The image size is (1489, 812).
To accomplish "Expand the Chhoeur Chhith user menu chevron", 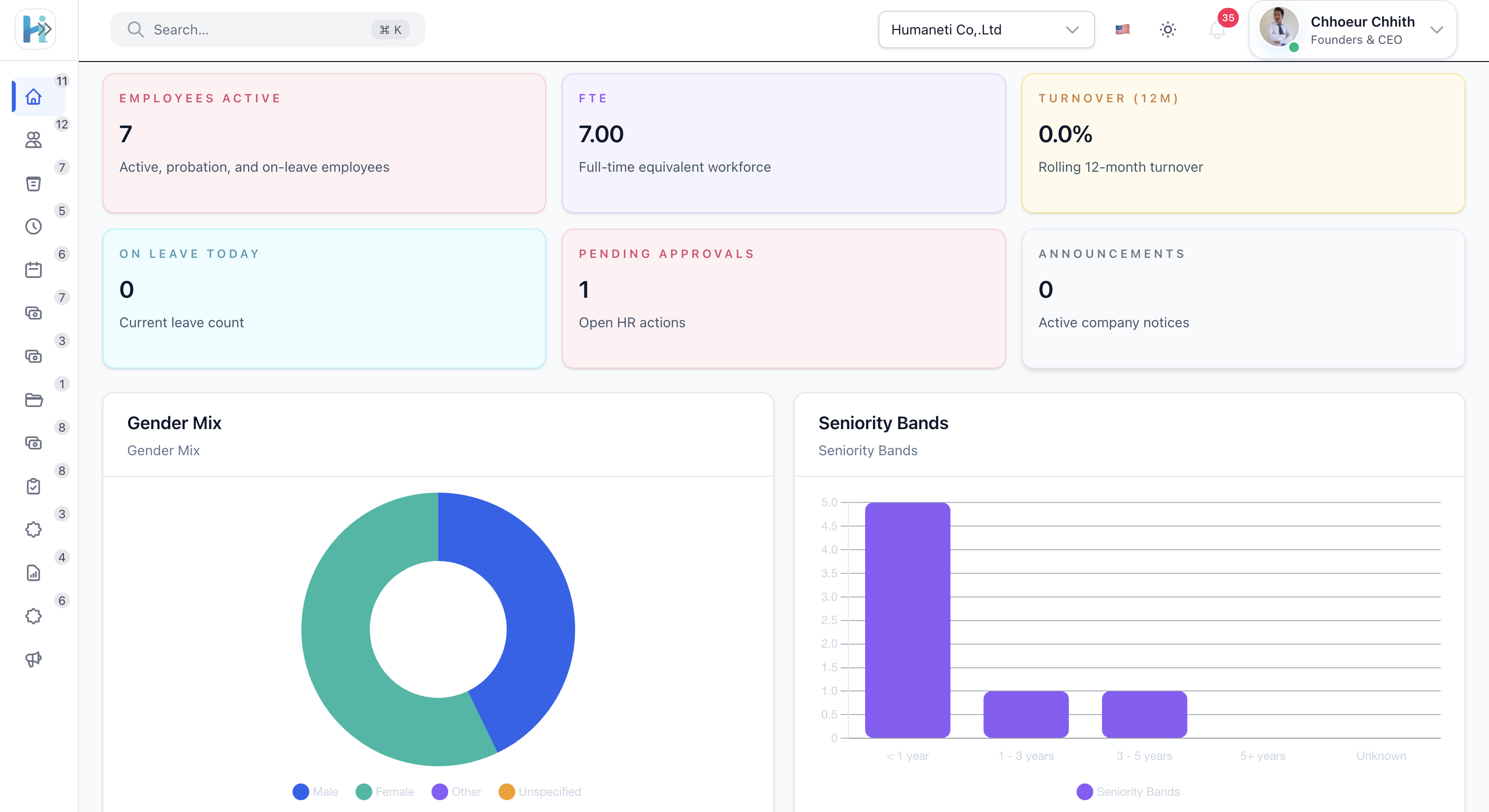I will (1437, 30).
